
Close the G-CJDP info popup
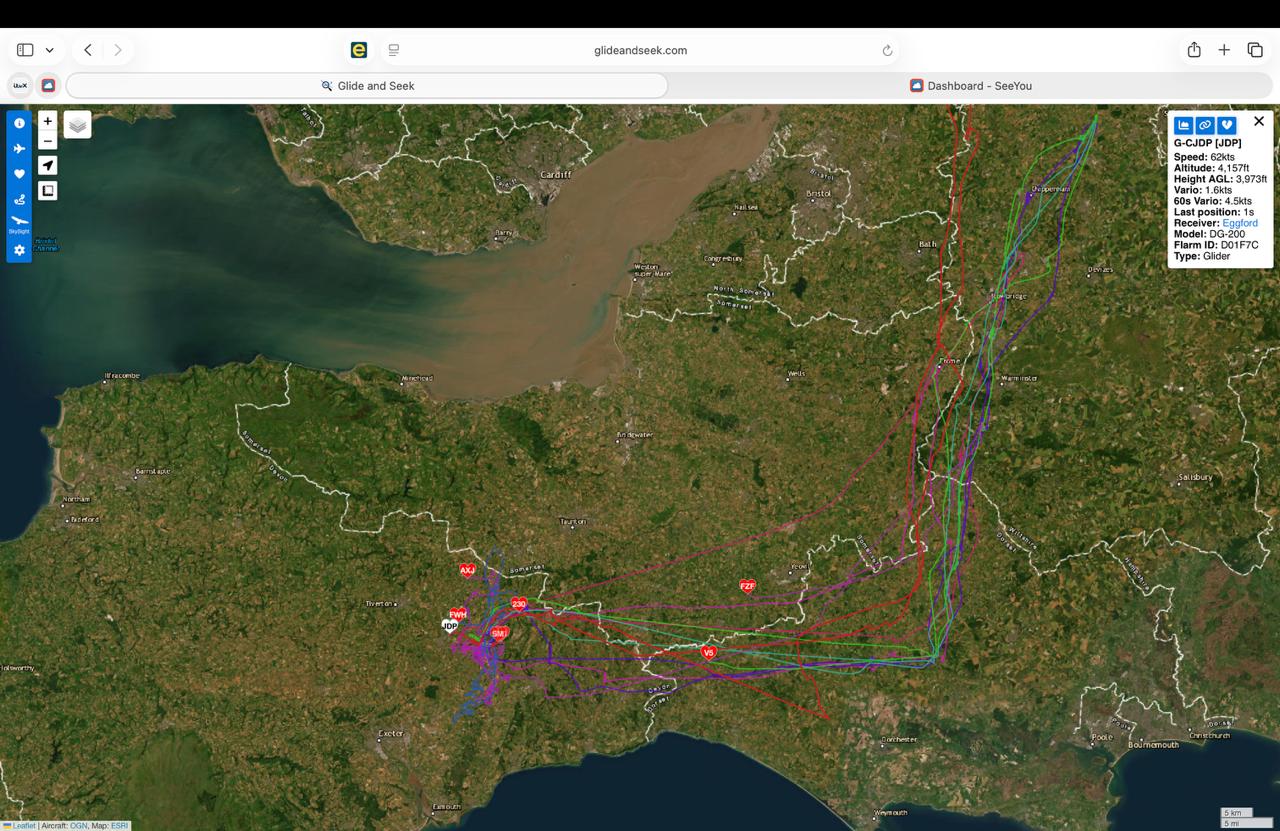[1259, 121]
